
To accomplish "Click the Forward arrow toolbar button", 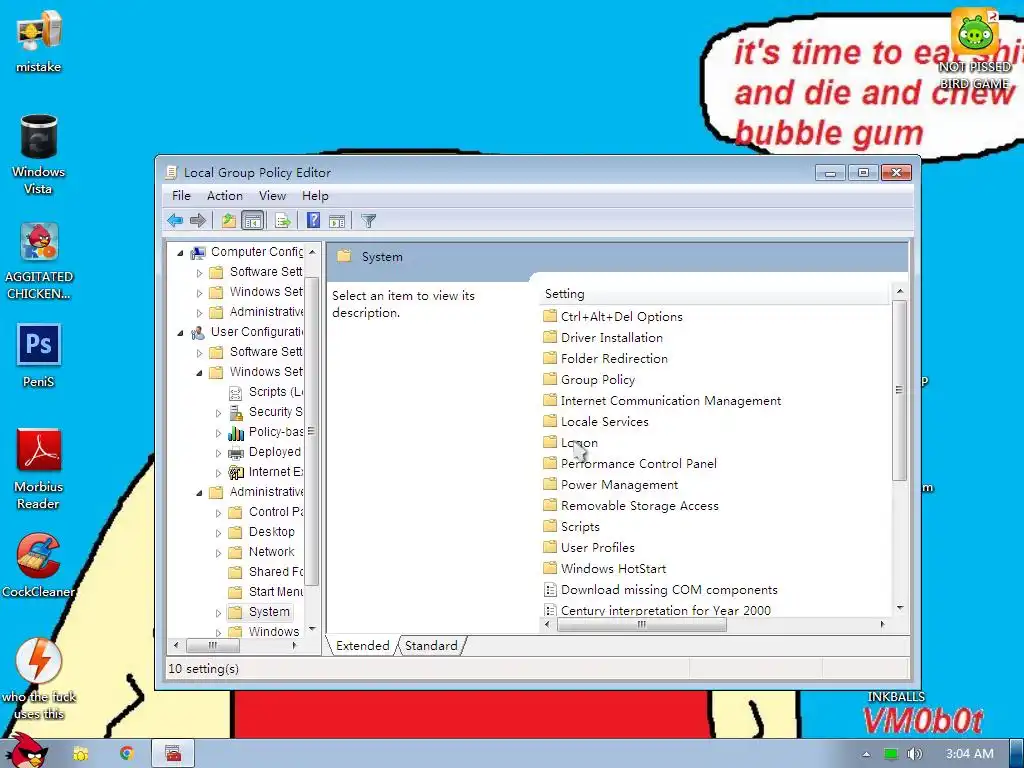I will click(198, 221).
